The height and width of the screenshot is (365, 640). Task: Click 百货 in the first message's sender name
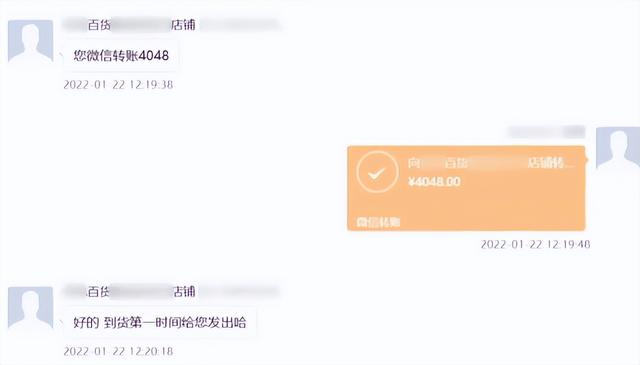[100, 25]
